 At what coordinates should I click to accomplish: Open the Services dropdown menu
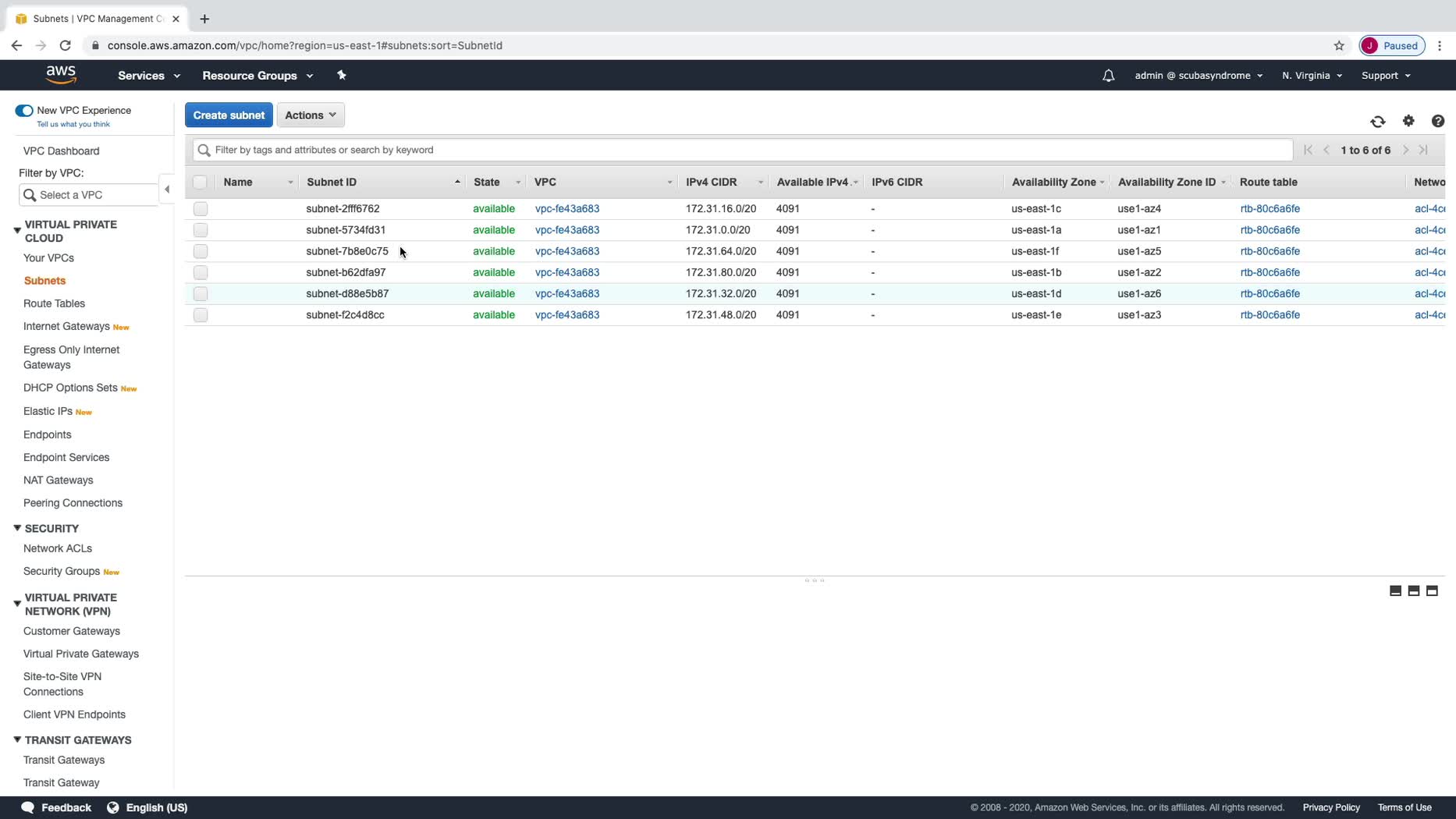click(149, 76)
